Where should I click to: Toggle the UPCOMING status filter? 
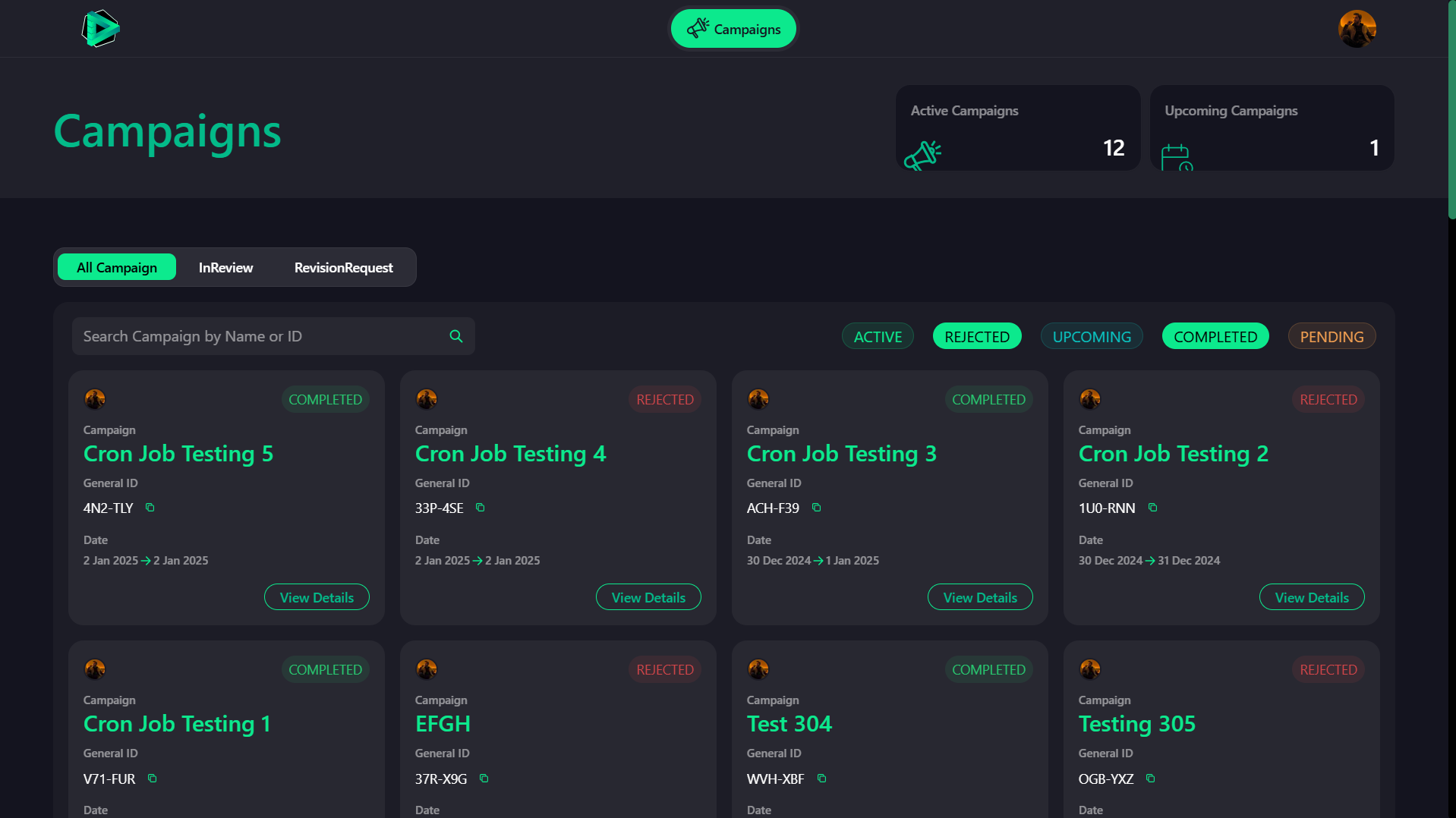click(x=1092, y=336)
